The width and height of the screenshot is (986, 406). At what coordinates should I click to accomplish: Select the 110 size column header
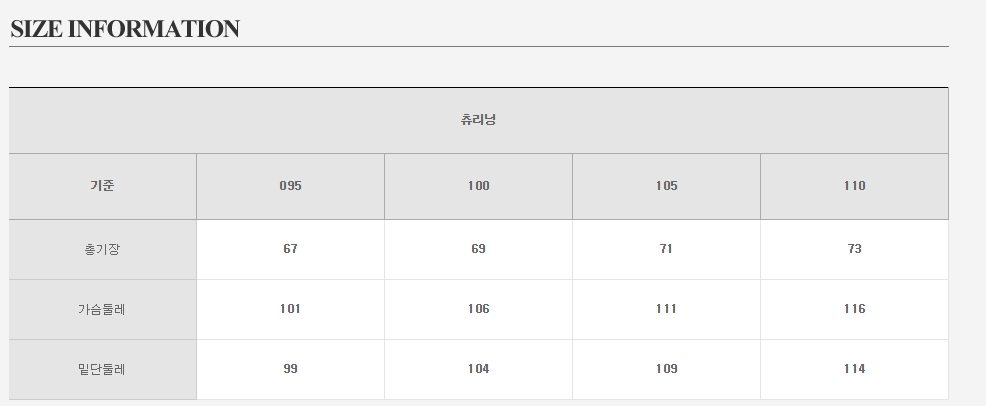tap(854, 186)
